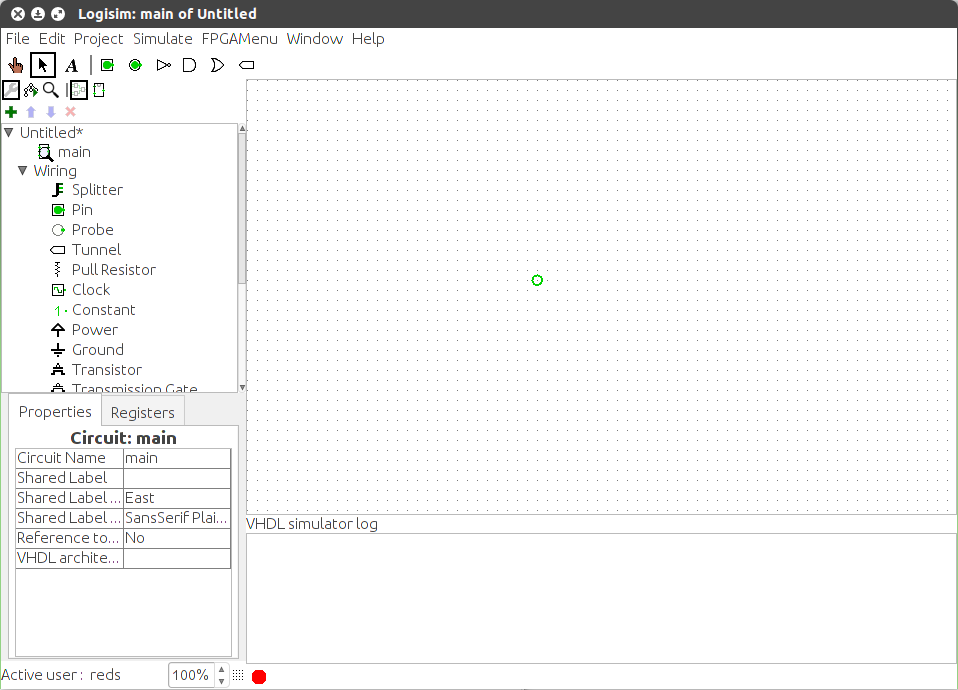Image resolution: width=958 pixels, height=690 pixels.
Task: Switch to the Registers tab
Action: click(142, 413)
